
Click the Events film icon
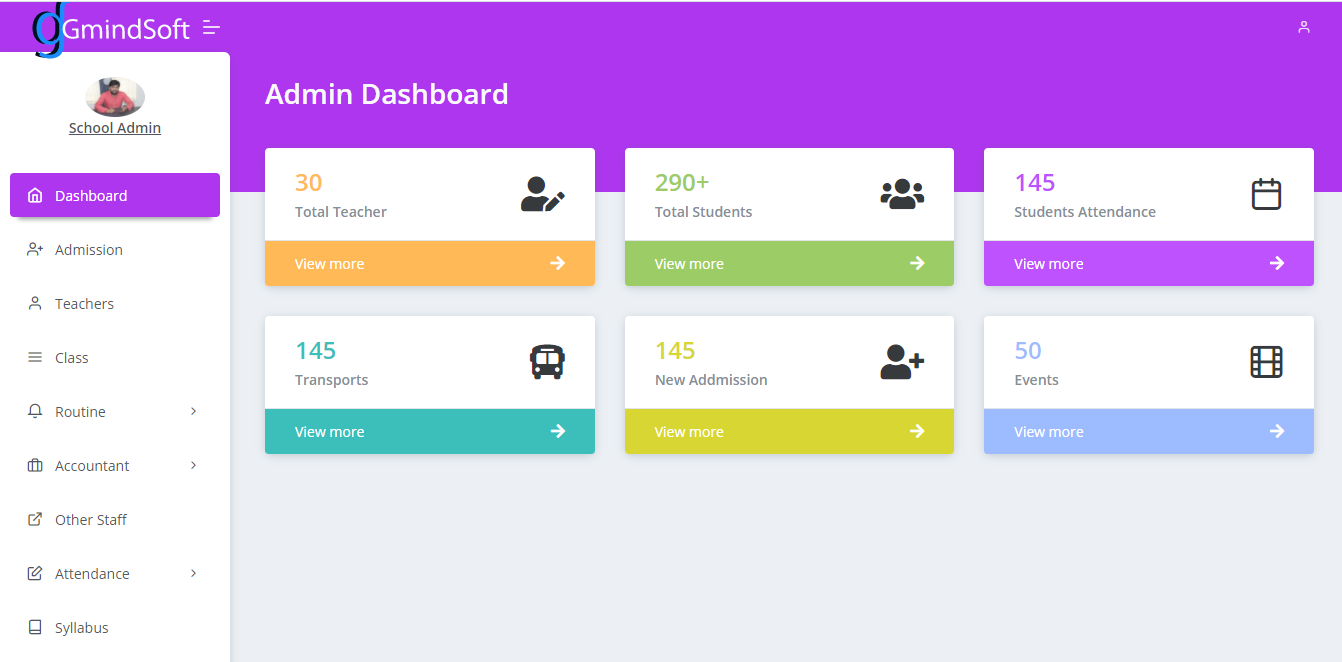click(x=1266, y=362)
